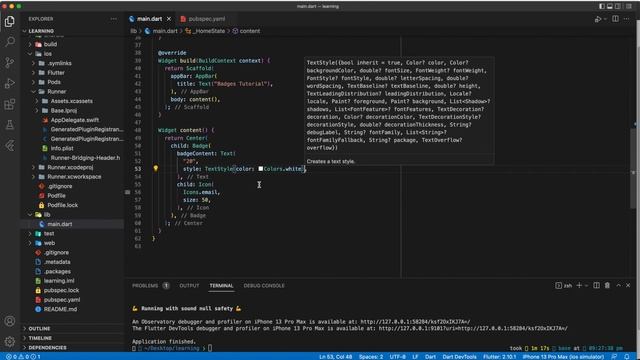Viewport: 640px width, 360px height.
Task: Add a new terminal with plus icon
Action: point(579,285)
